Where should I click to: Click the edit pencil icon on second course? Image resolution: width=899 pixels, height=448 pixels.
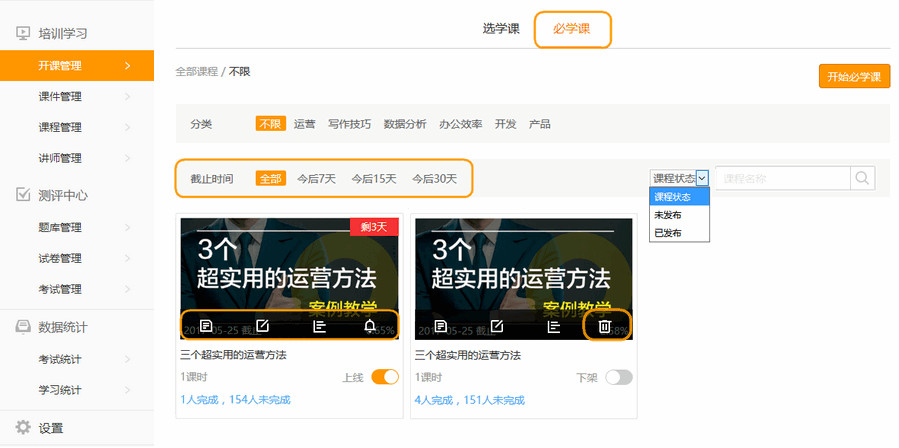click(496, 326)
